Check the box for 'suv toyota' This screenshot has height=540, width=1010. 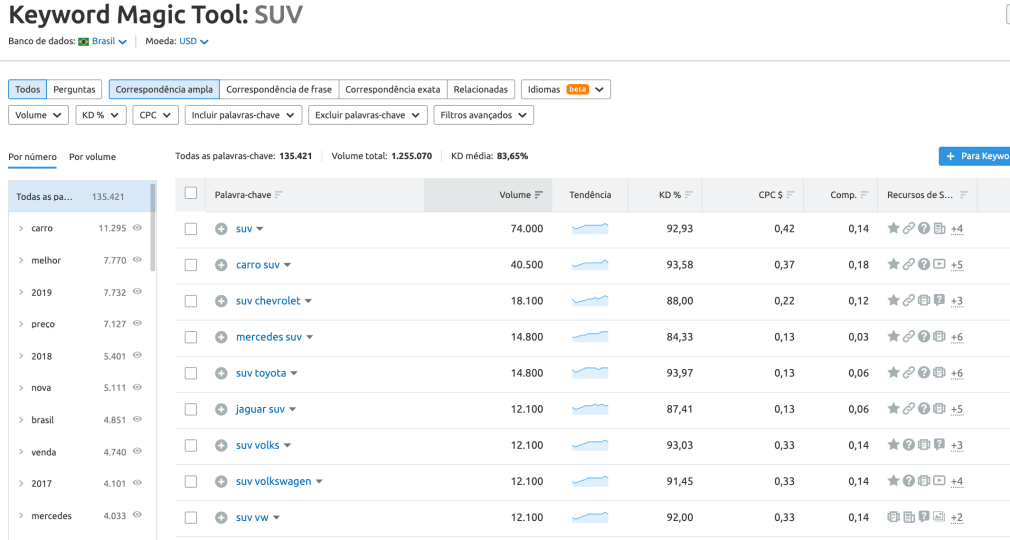(191, 373)
